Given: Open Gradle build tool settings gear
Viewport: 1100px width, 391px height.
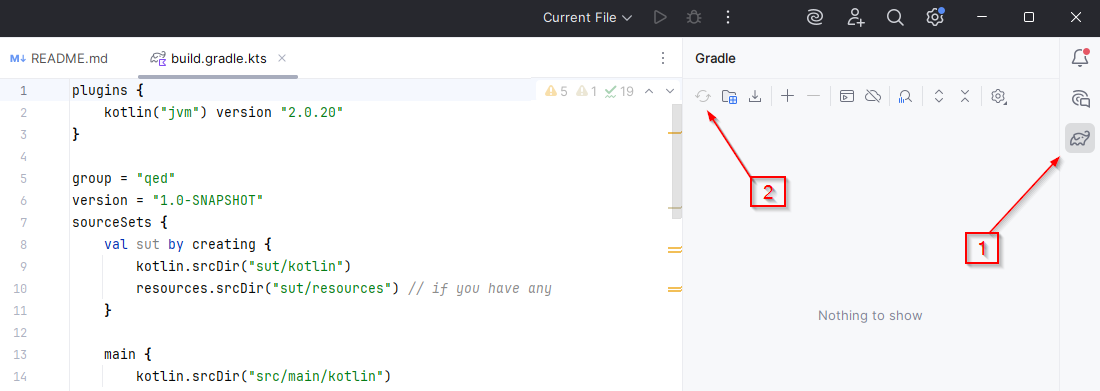Looking at the screenshot, I should pyautogui.click(x=998, y=96).
